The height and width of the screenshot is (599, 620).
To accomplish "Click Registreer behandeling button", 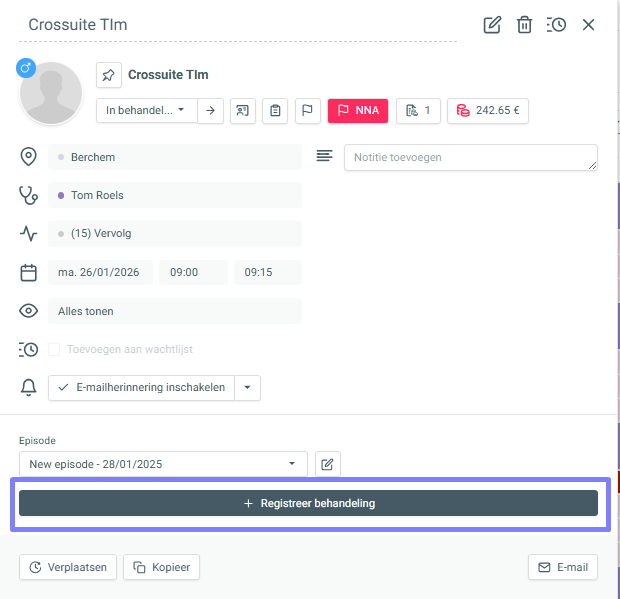I will [x=308, y=503].
